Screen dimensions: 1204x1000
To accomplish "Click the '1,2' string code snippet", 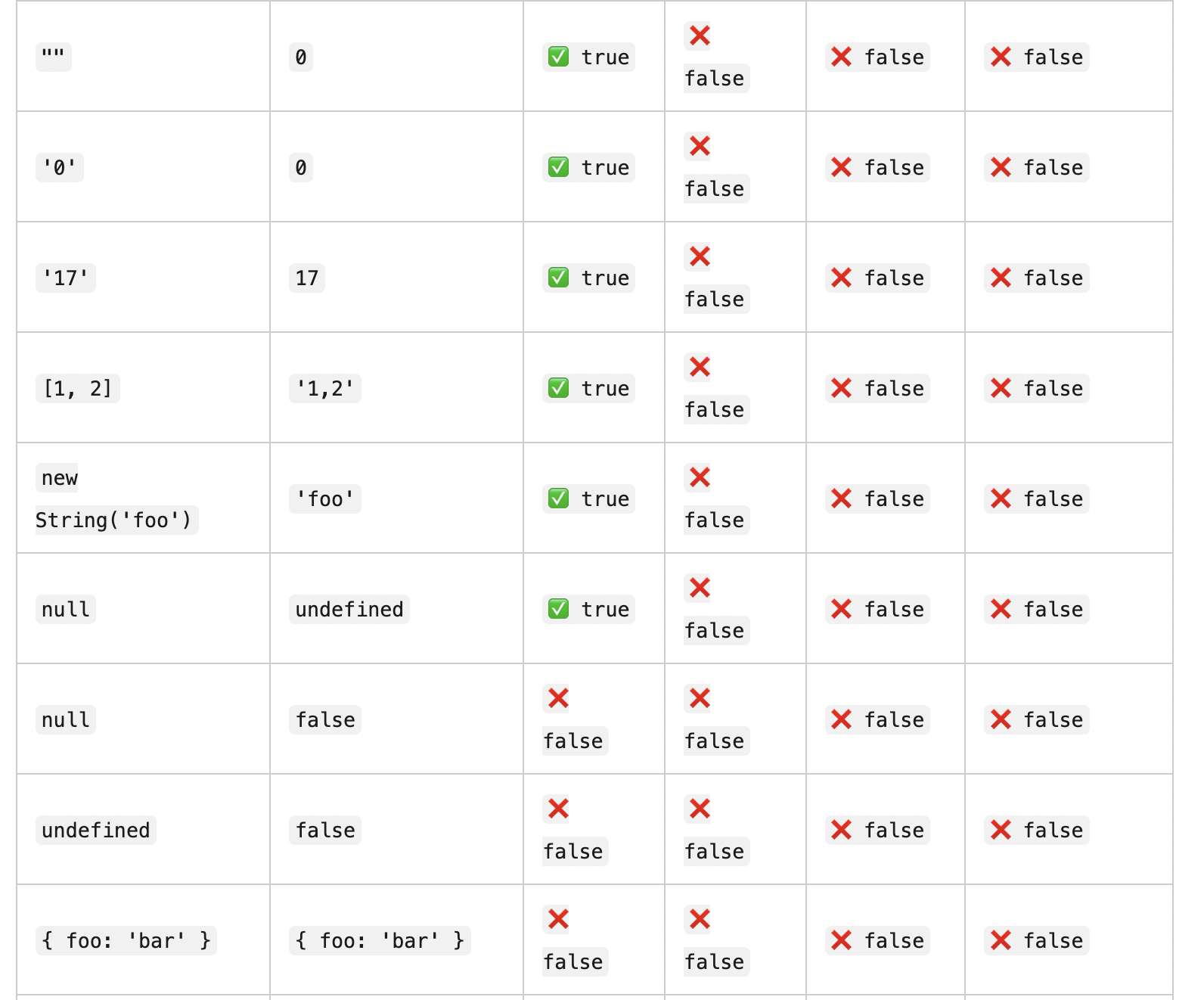I will (x=325, y=388).
